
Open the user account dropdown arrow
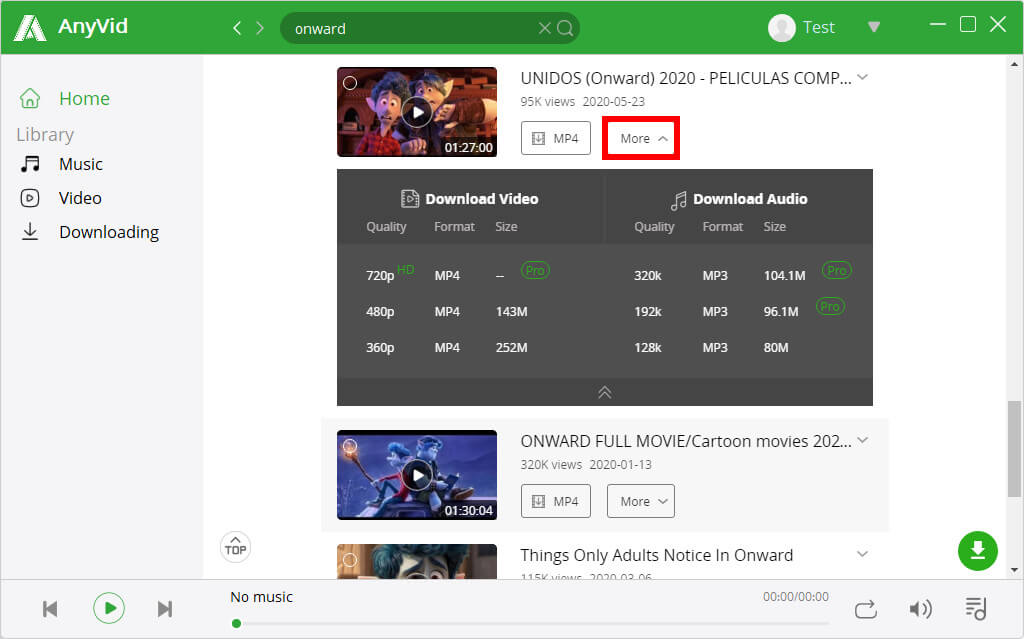(x=874, y=27)
